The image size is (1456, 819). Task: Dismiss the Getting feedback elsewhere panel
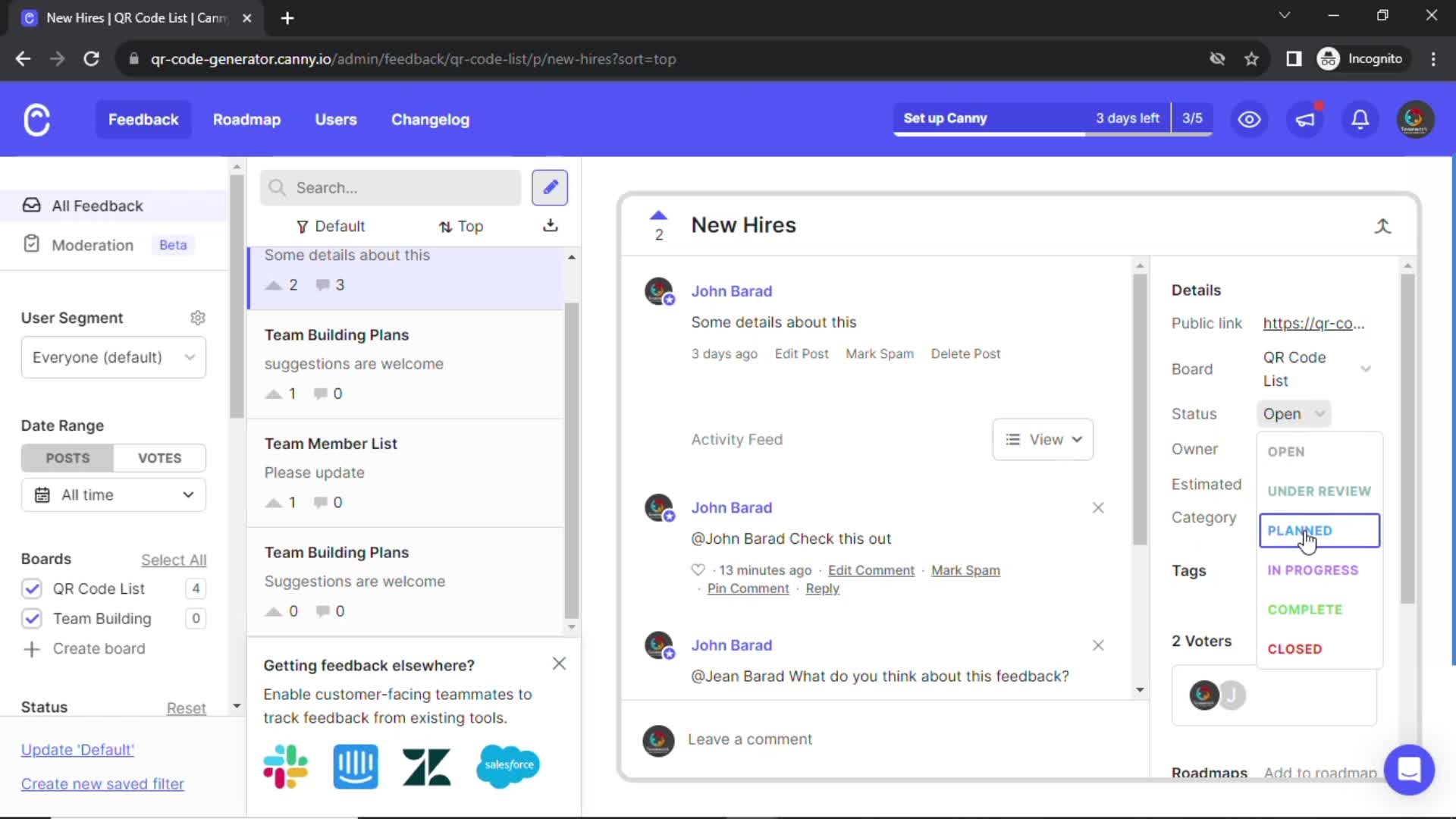(559, 664)
